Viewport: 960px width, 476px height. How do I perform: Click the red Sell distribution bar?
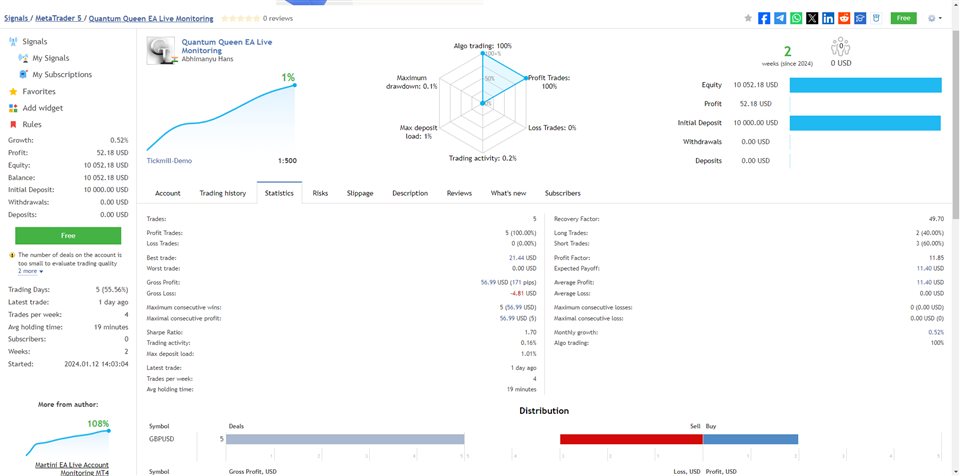[631, 439]
